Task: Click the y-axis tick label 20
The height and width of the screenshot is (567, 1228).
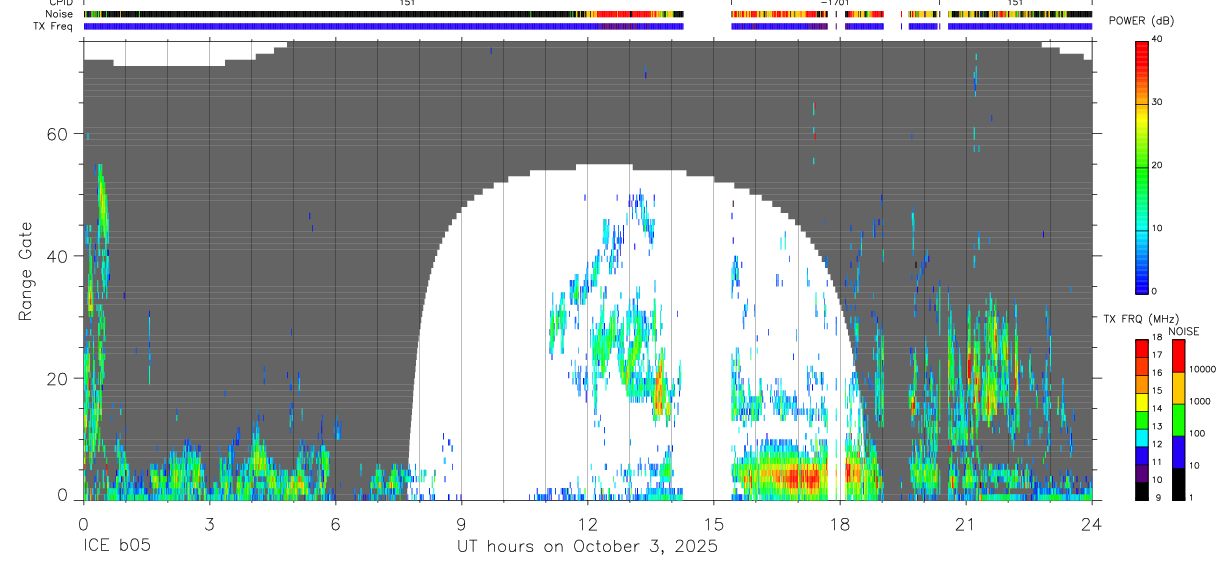Action: pos(59,379)
